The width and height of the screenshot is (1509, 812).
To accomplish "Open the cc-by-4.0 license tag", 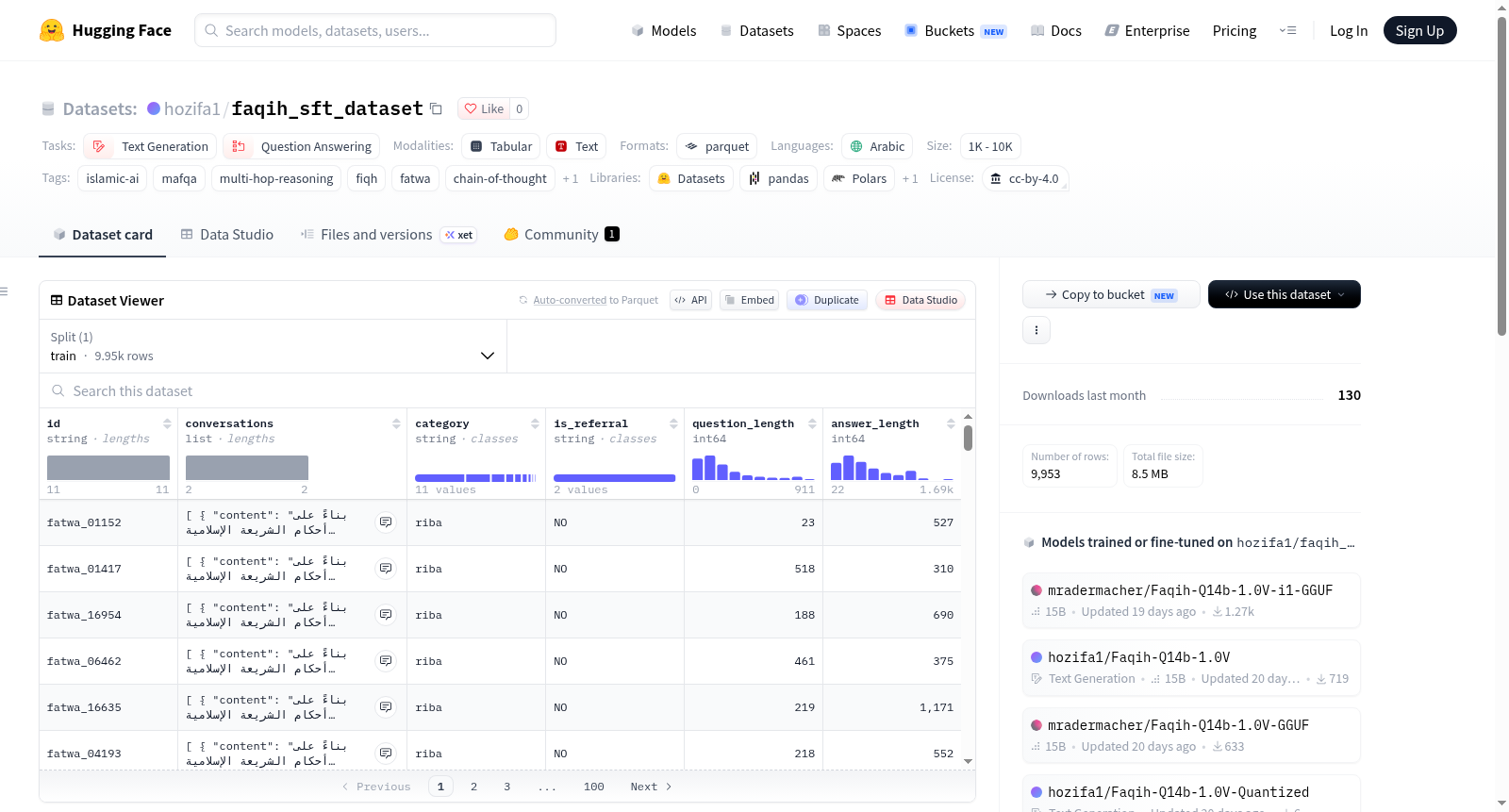I will click(x=1024, y=178).
